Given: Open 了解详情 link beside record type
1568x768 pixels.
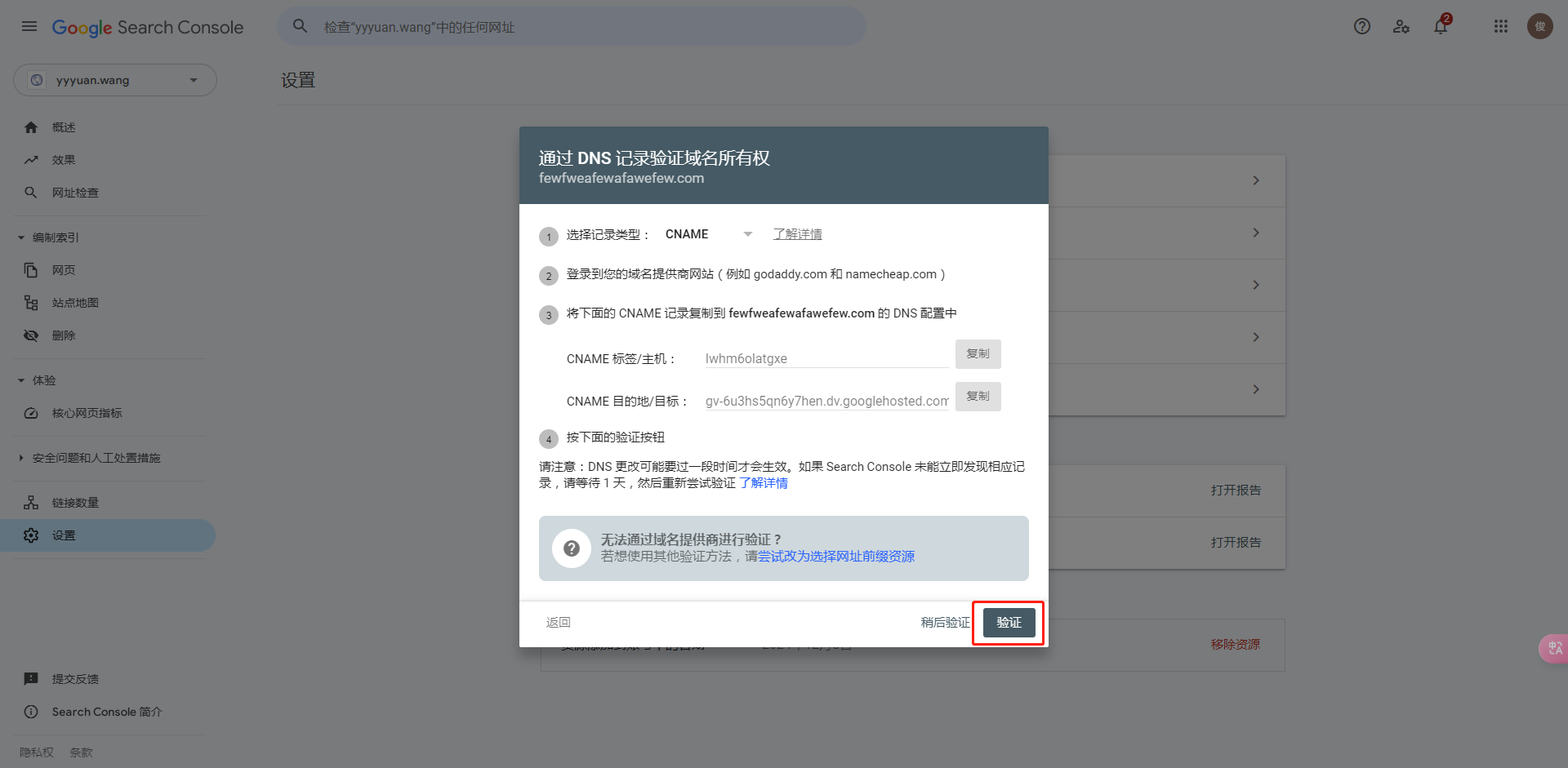Looking at the screenshot, I should click(x=798, y=234).
